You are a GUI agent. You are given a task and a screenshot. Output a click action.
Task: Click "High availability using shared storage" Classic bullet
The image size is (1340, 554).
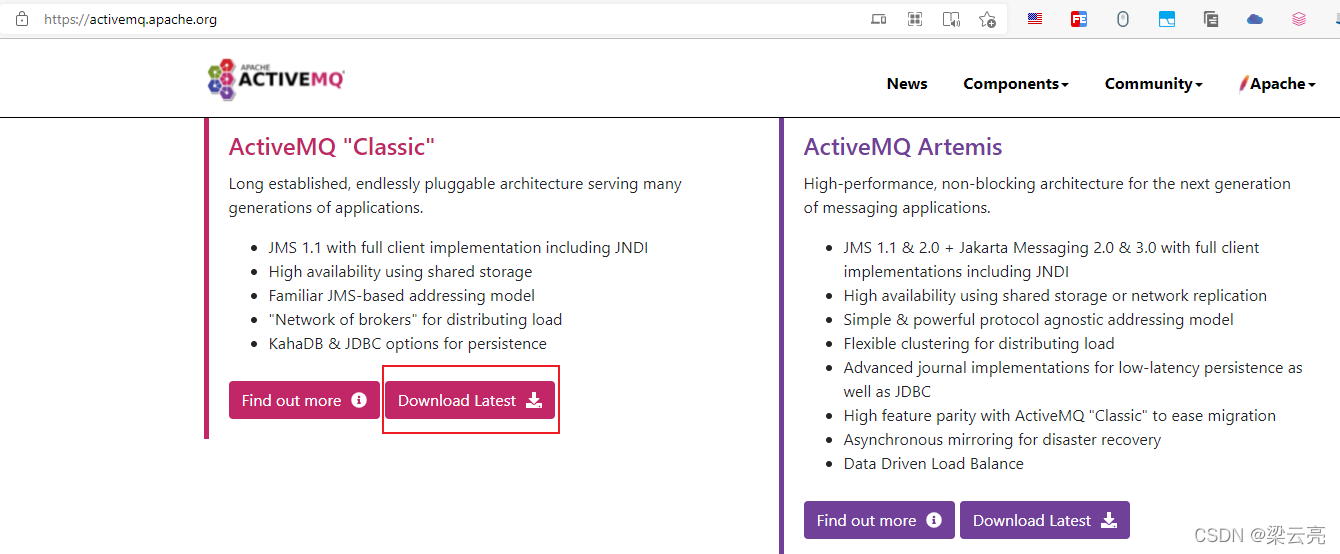click(x=401, y=272)
